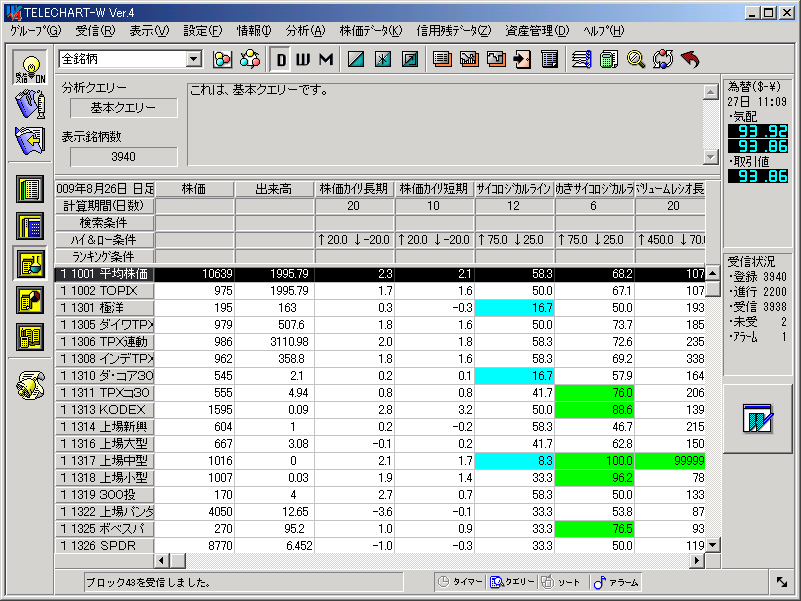Click the green 88.6 cell for KODEX
The height and width of the screenshot is (601, 801).
[595, 410]
